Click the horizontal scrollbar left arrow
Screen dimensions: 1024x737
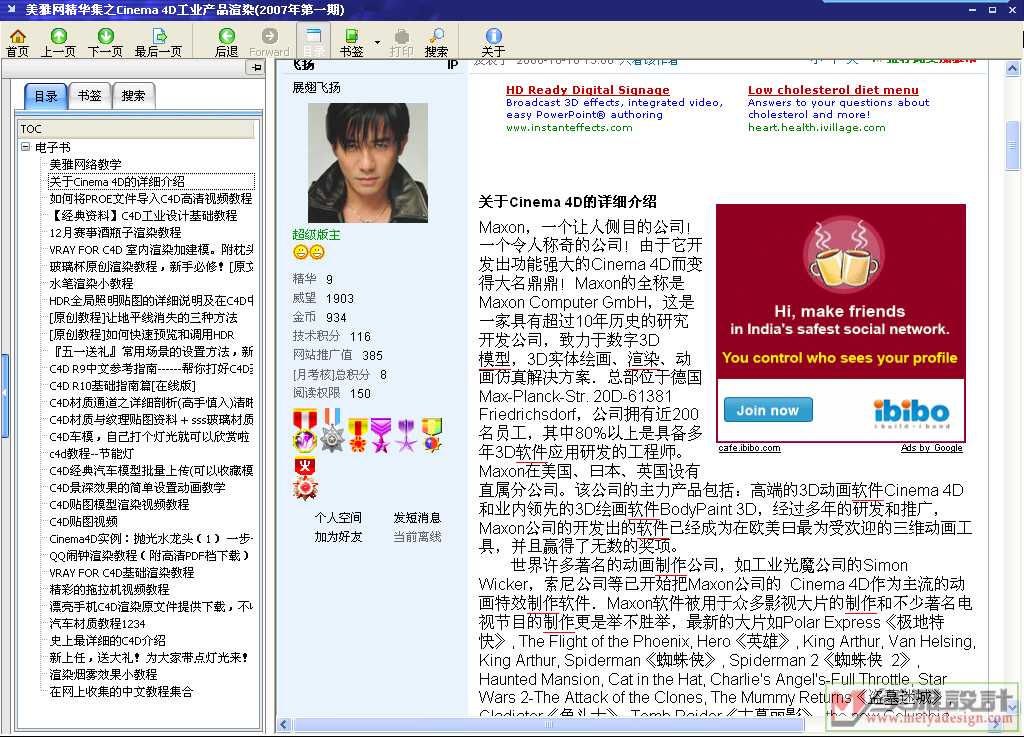point(284,724)
